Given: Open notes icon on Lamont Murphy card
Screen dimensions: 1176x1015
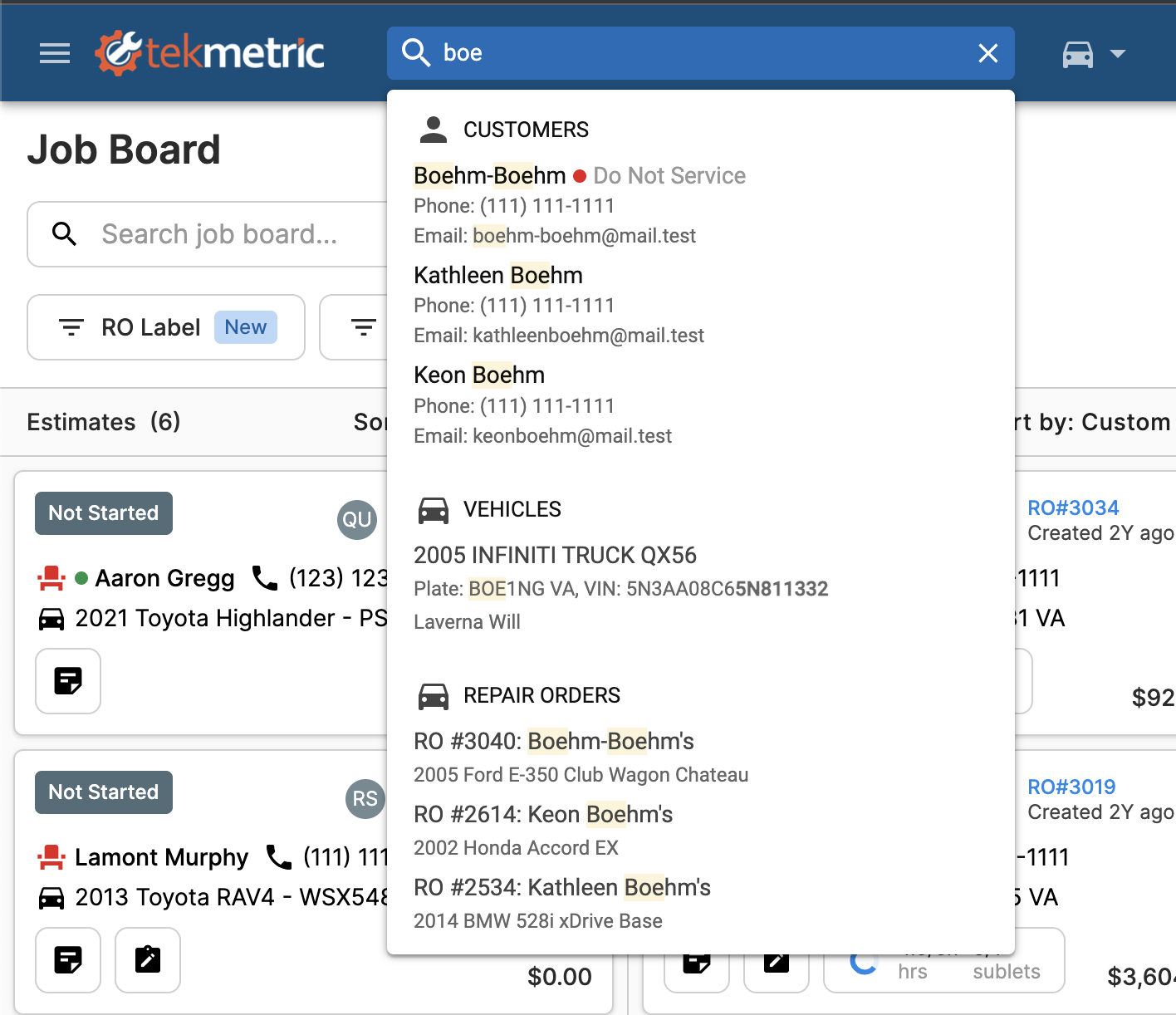Looking at the screenshot, I should (x=68, y=960).
